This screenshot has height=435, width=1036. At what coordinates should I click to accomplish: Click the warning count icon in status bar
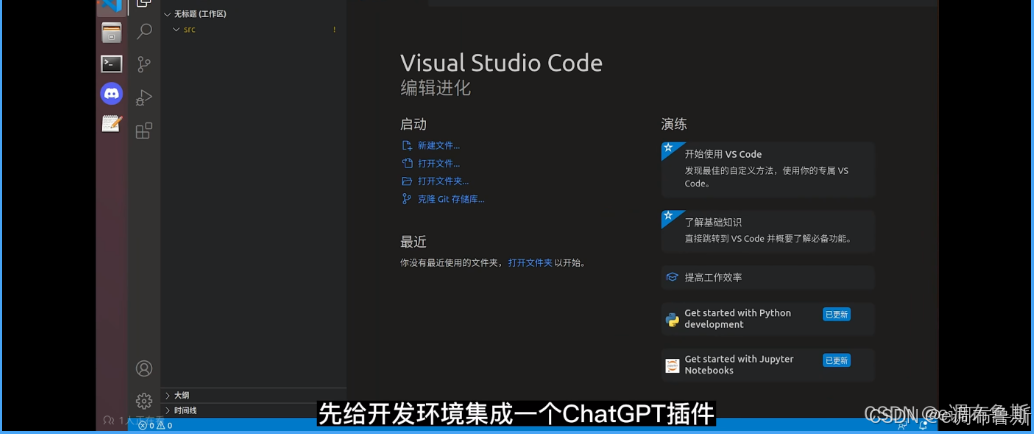(x=161, y=425)
